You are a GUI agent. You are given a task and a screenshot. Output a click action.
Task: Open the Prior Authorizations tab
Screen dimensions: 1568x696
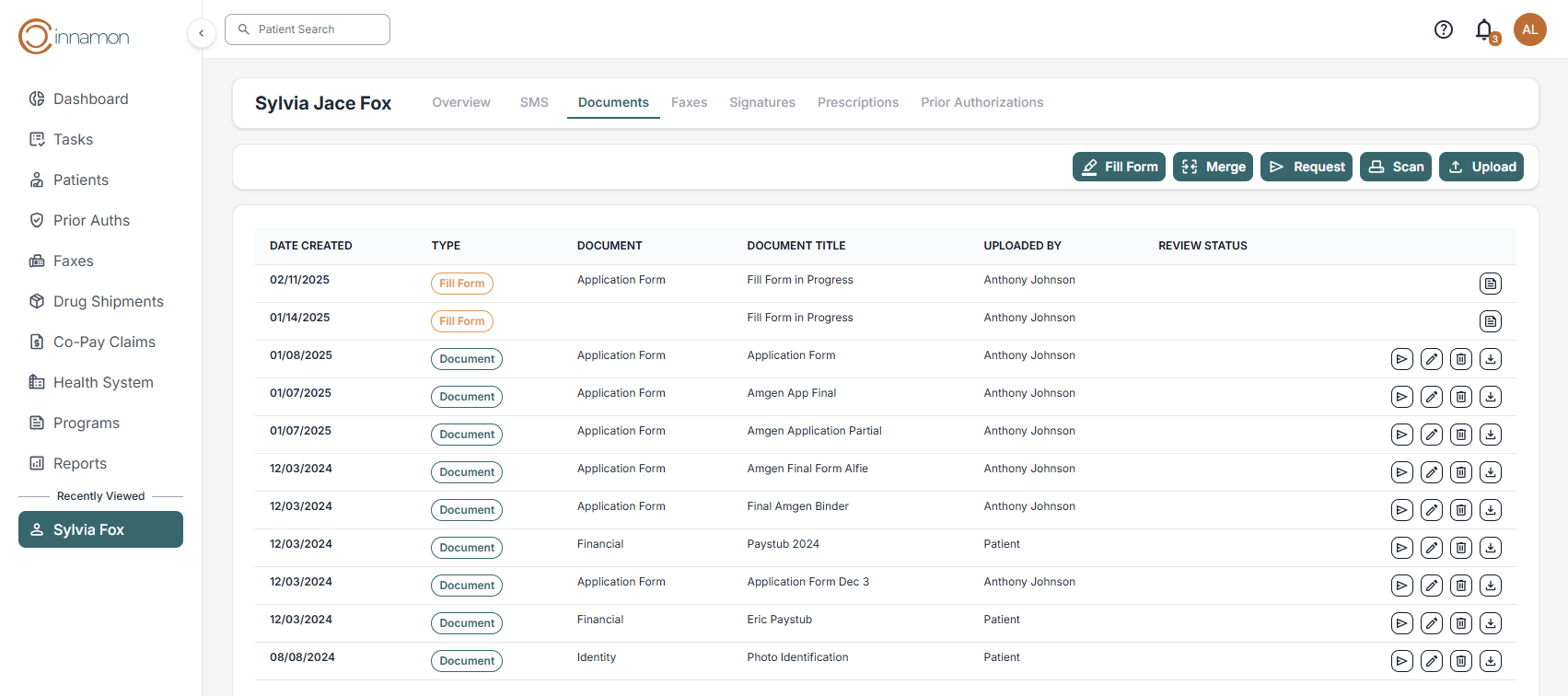point(981,102)
